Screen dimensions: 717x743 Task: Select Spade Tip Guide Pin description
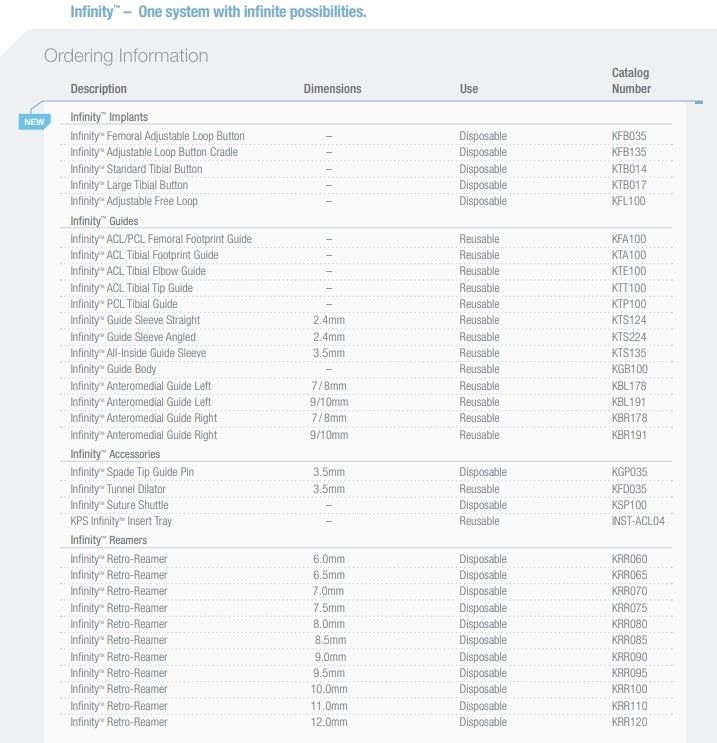coord(132,472)
